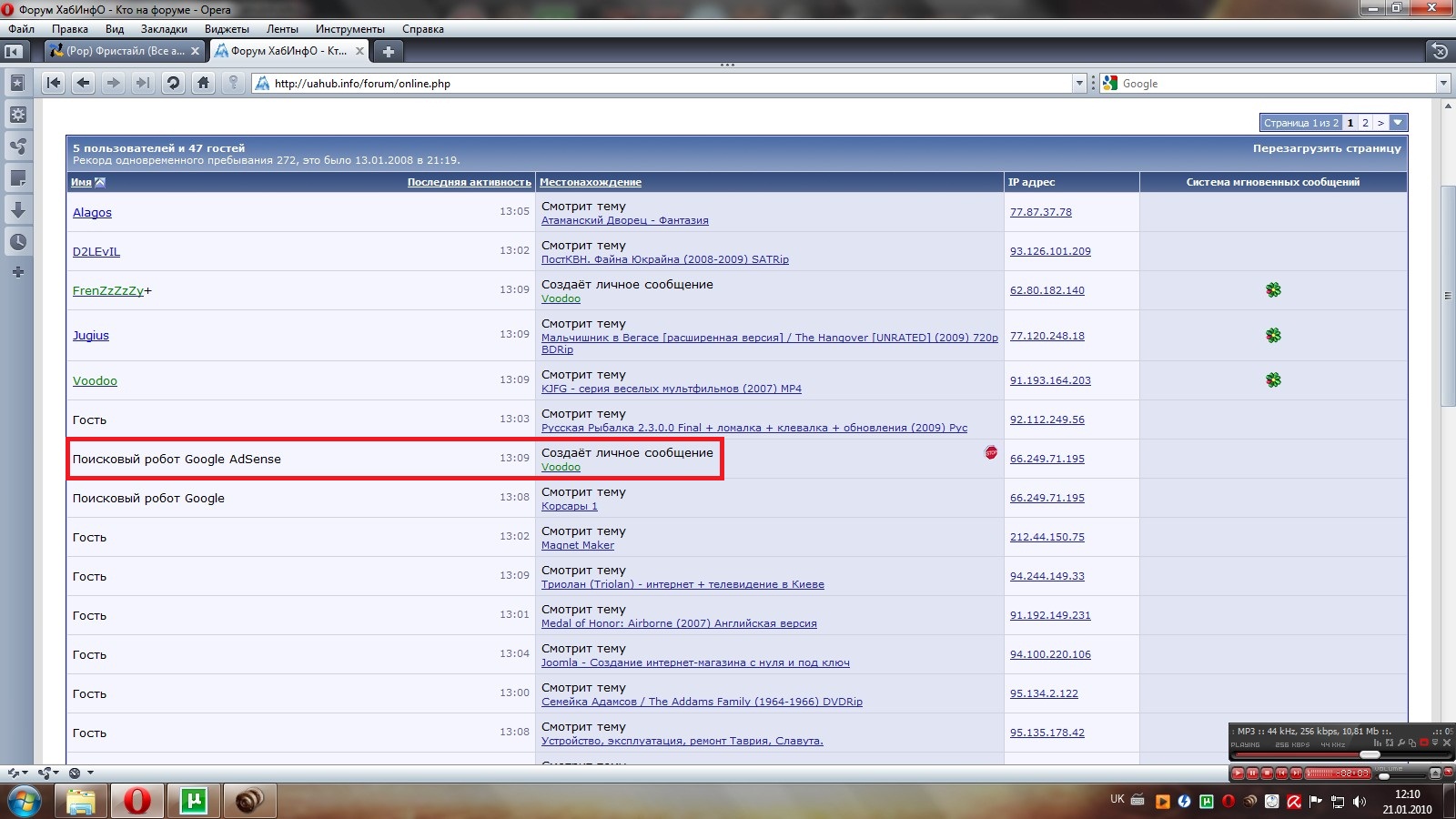
Task: Click the closed tabs trash icon
Action: click(x=1439, y=51)
